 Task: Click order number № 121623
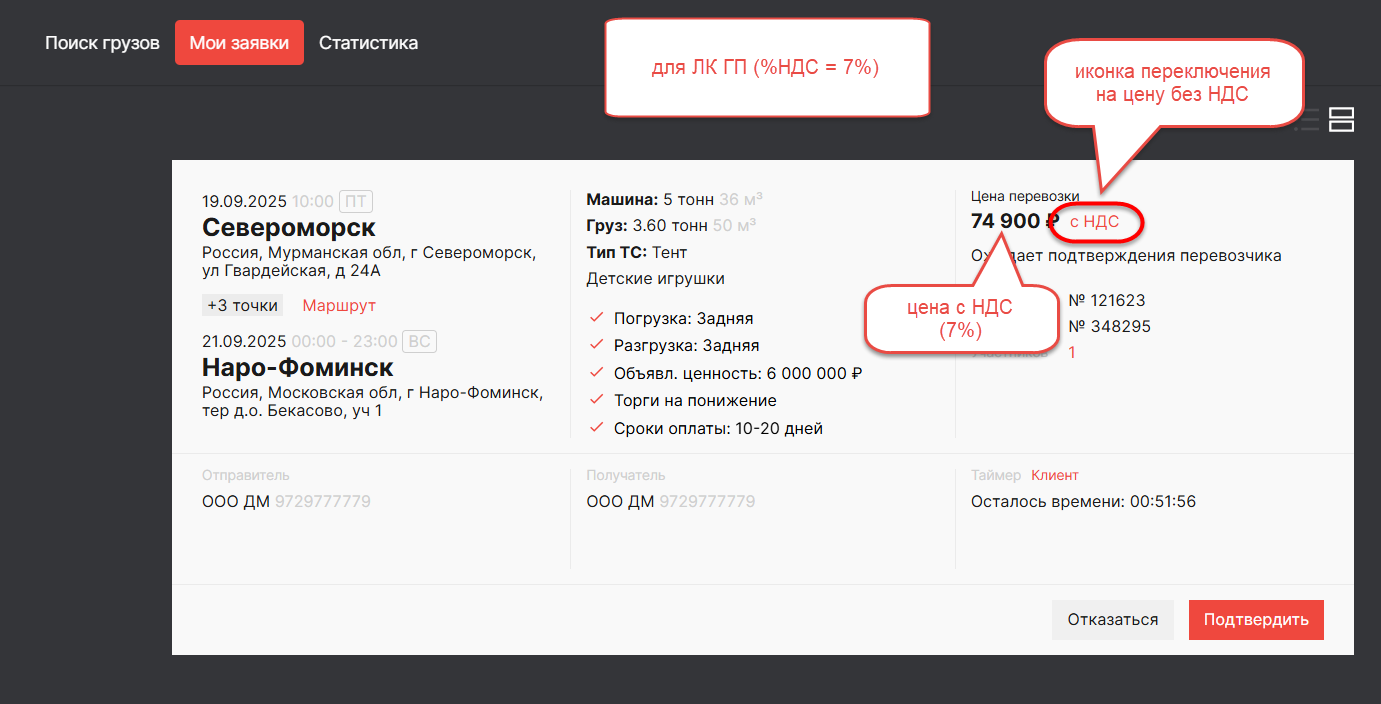[x=1106, y=300]
